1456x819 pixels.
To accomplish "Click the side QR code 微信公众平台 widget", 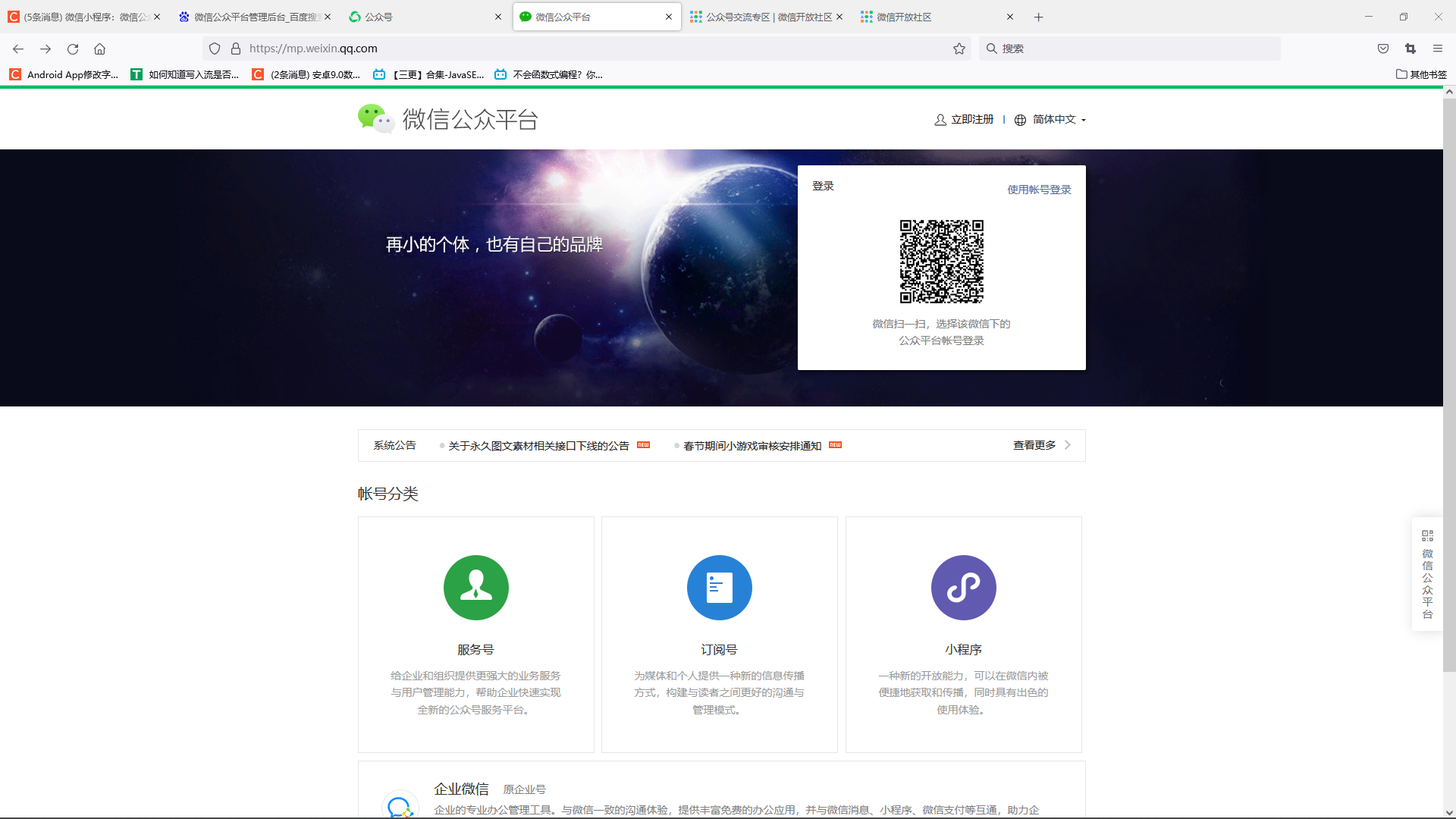I will 1427,573.
